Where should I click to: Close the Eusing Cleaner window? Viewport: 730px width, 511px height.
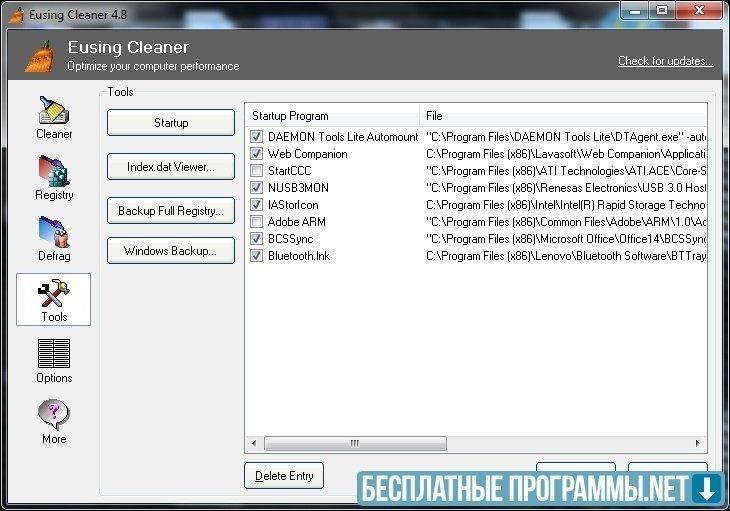point(698,11)
